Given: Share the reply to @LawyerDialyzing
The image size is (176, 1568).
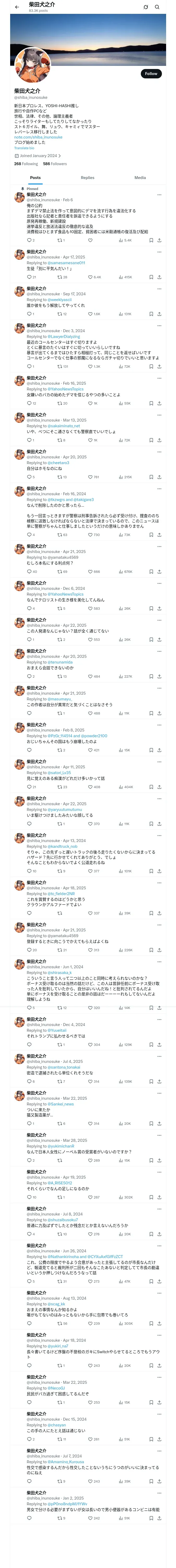Looking at the screenshot, I should click(x=159, y=366).
